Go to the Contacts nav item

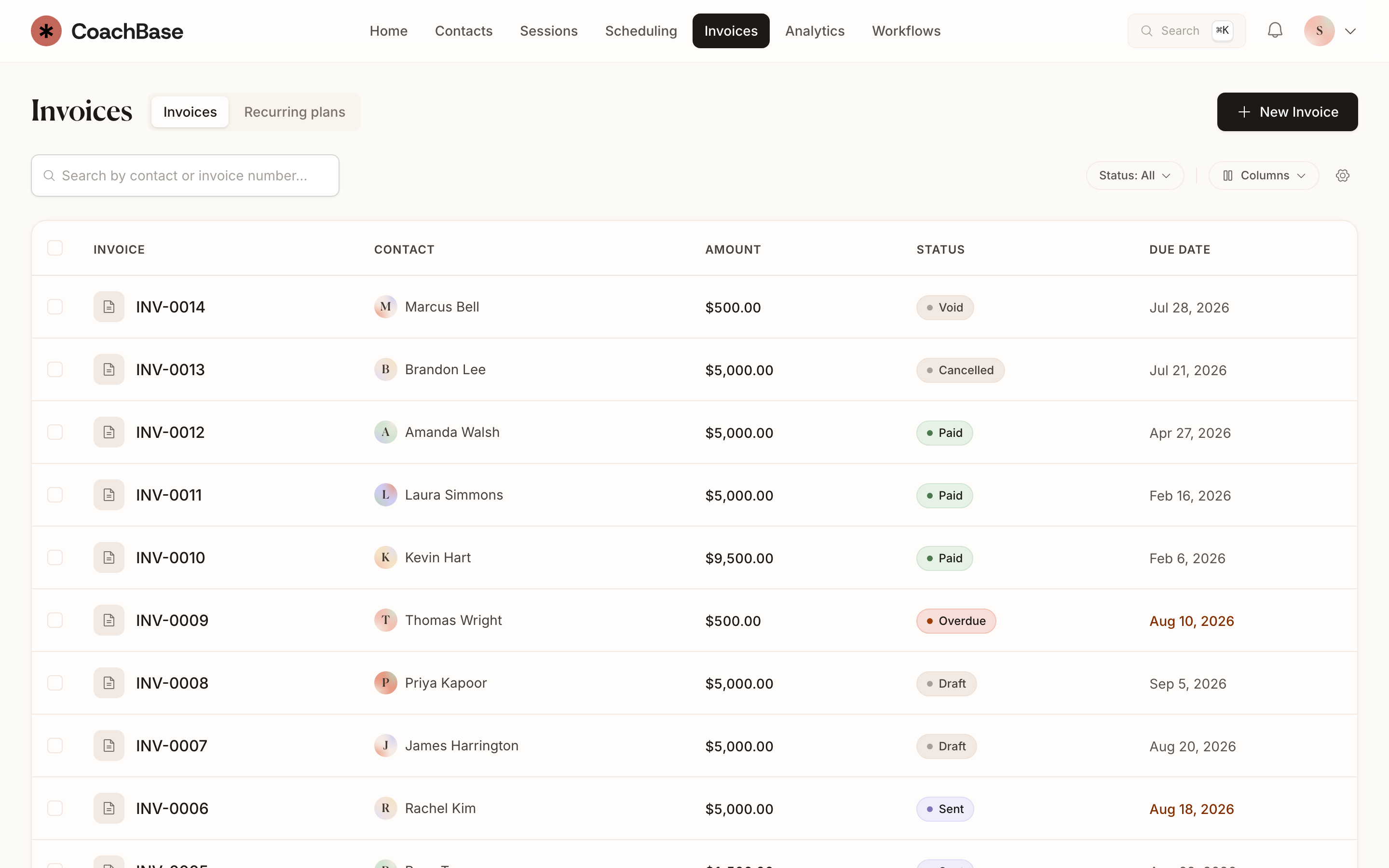point(463,31)
